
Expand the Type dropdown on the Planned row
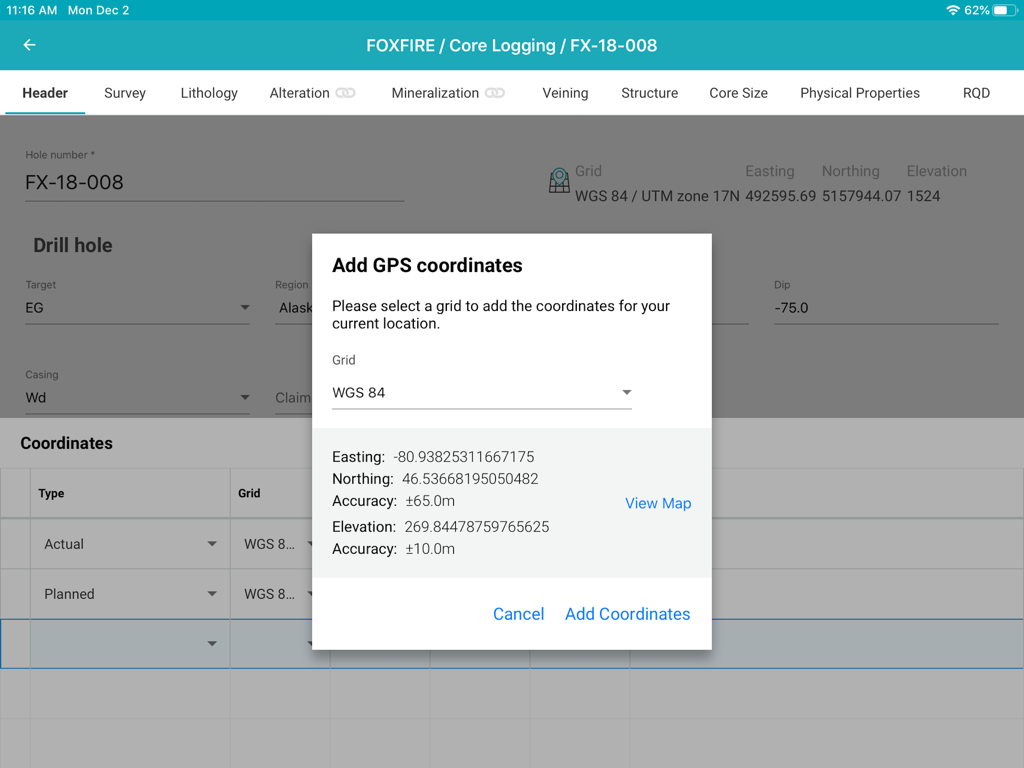coord(213,594)
